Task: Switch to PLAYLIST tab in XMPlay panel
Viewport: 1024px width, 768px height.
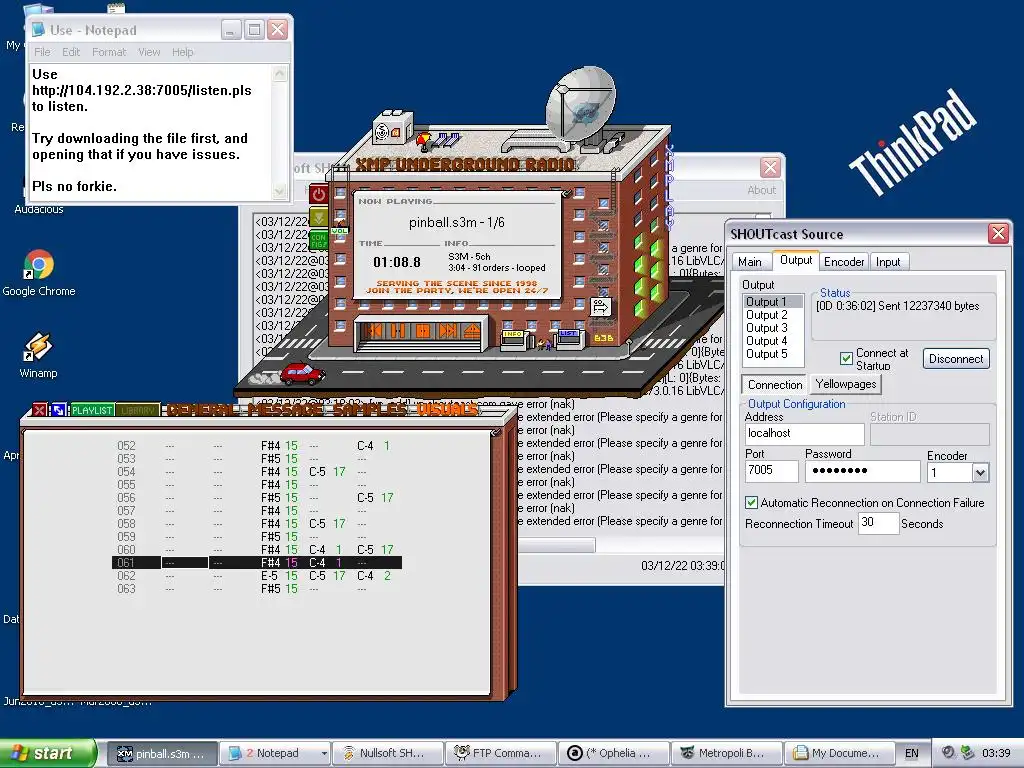Action: pos(92,410)
